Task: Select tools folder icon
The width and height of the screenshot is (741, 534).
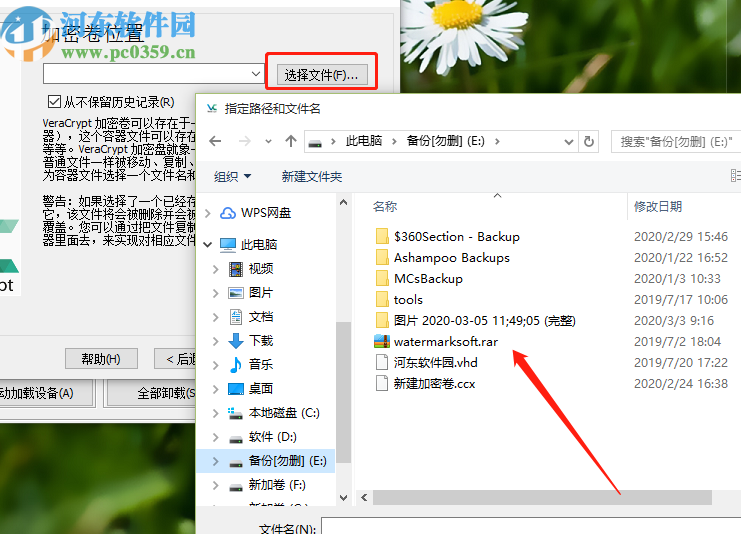Action: pos(382,299)
